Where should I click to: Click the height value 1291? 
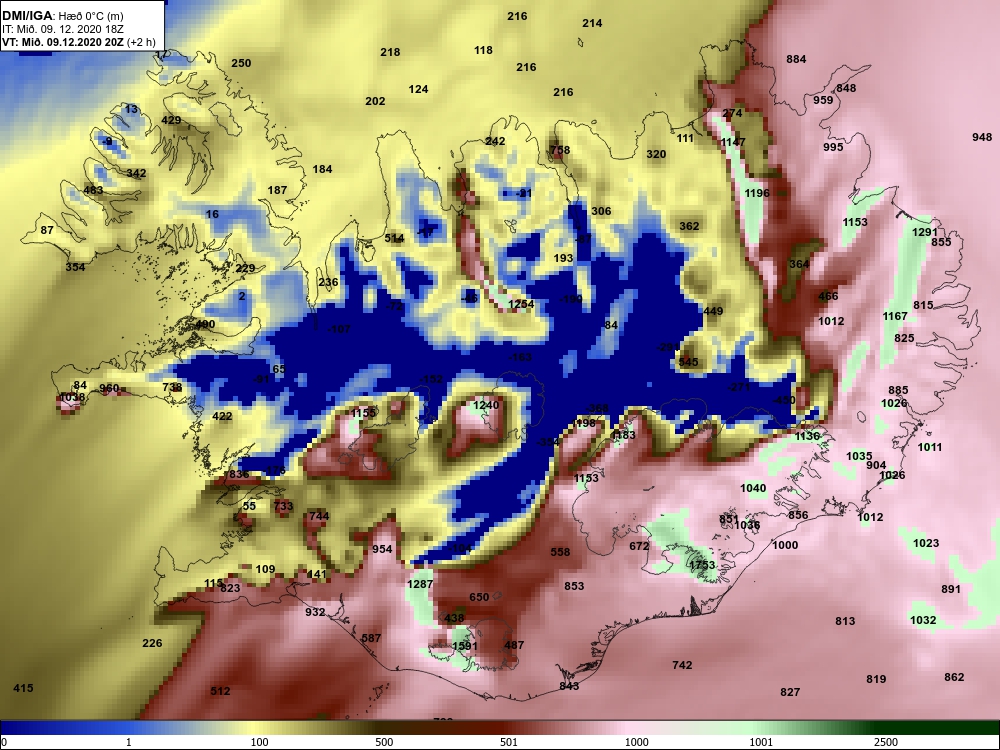pos(925,233)
